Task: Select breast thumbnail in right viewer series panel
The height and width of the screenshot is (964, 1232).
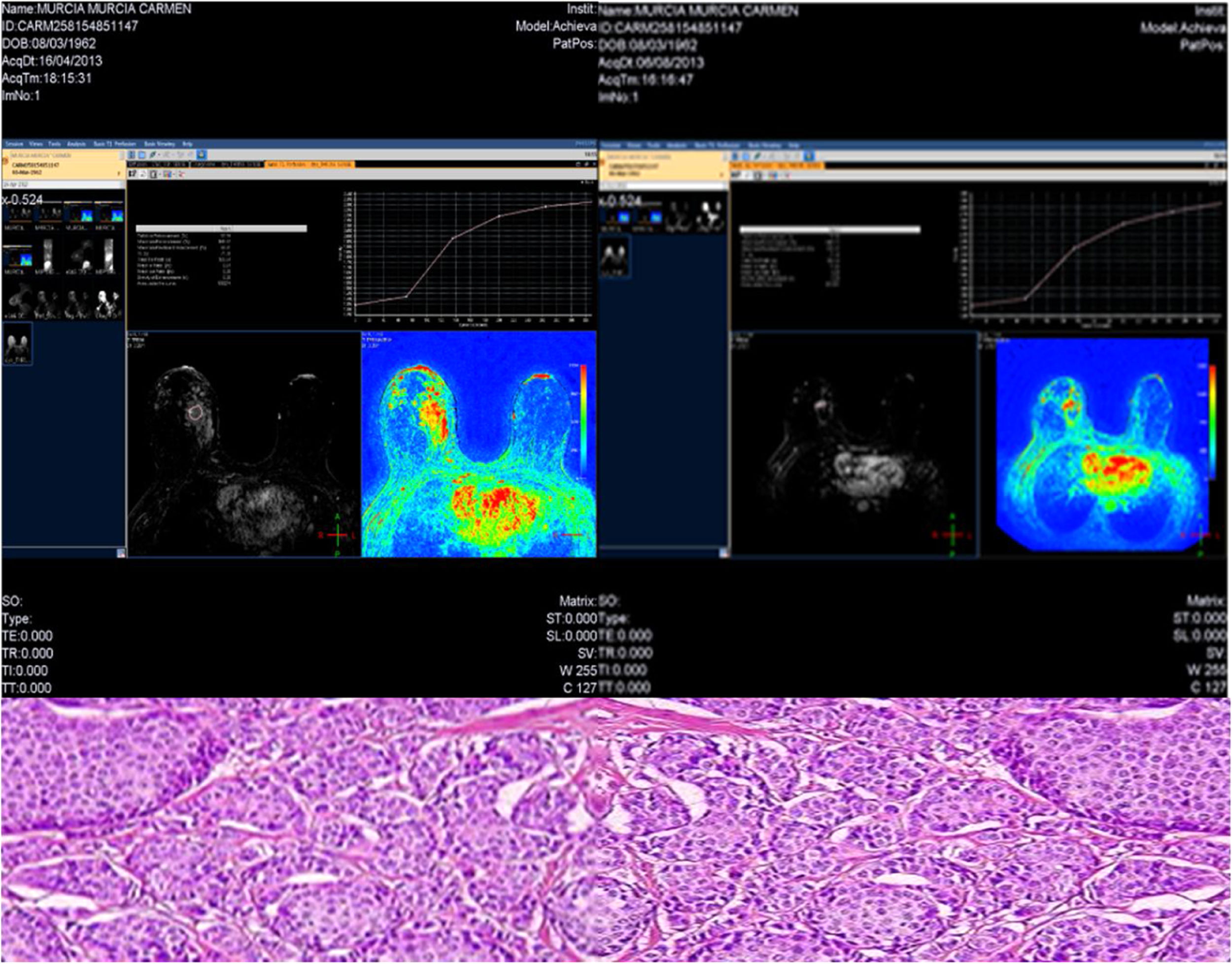Action: 615,257
